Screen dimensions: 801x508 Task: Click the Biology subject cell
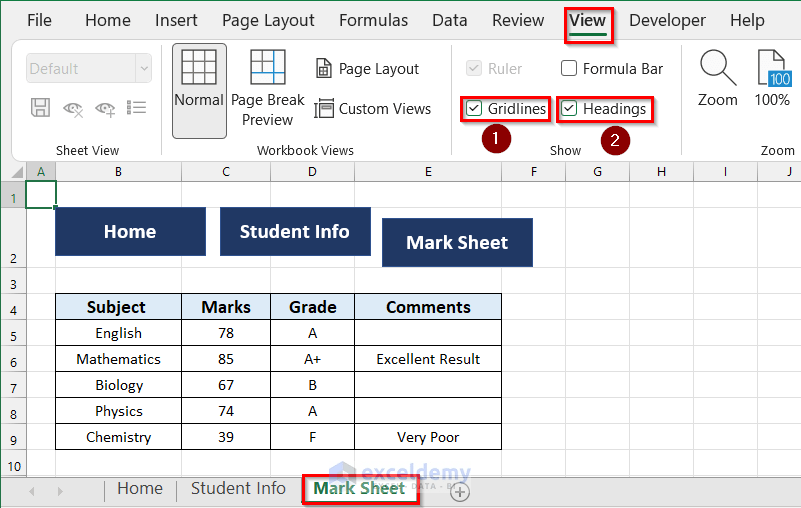coord(119,385)
